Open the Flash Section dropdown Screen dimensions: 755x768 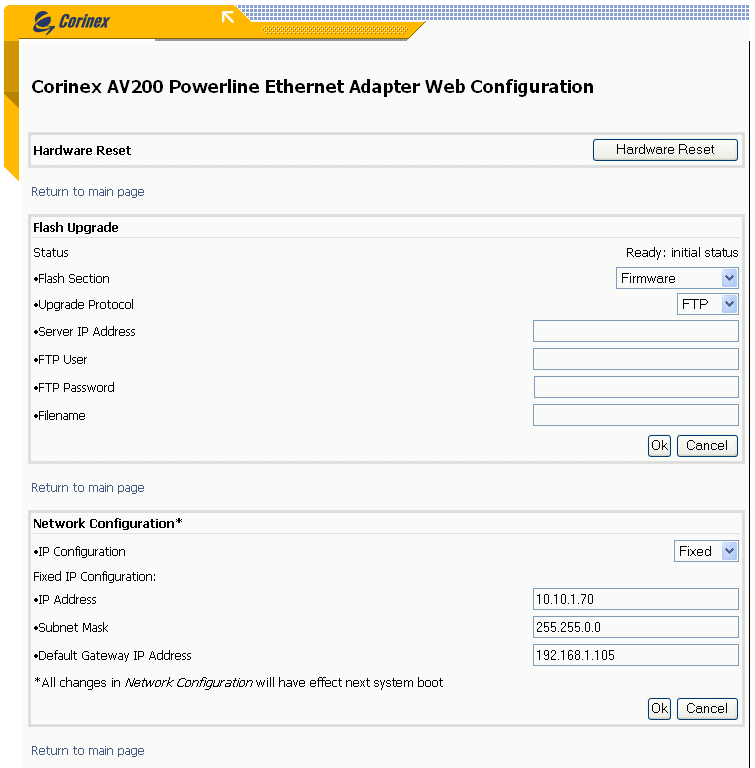(x=677, y=278)
